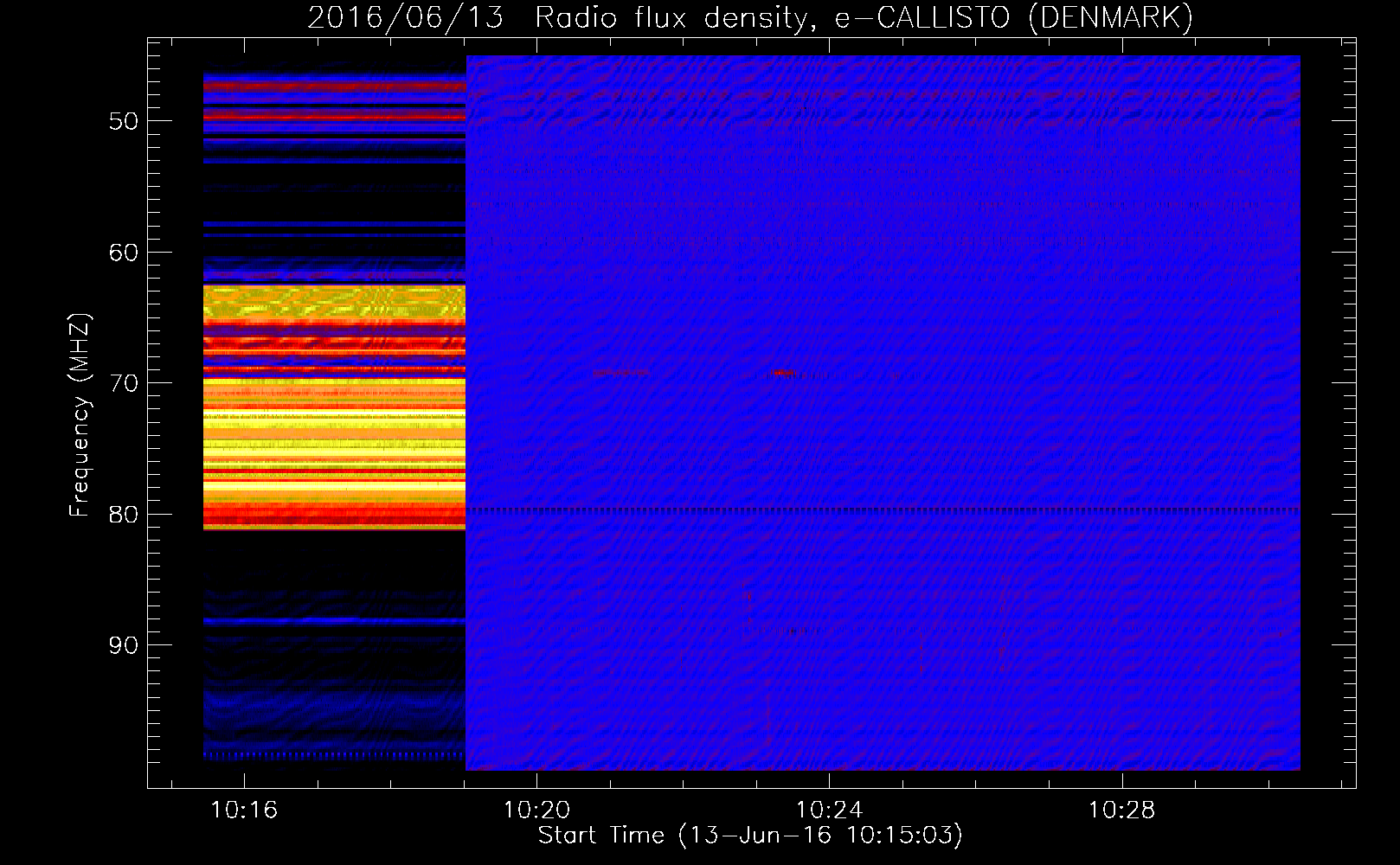
Task: Click the '10:28' time tick label
Action: point(1121,811)
